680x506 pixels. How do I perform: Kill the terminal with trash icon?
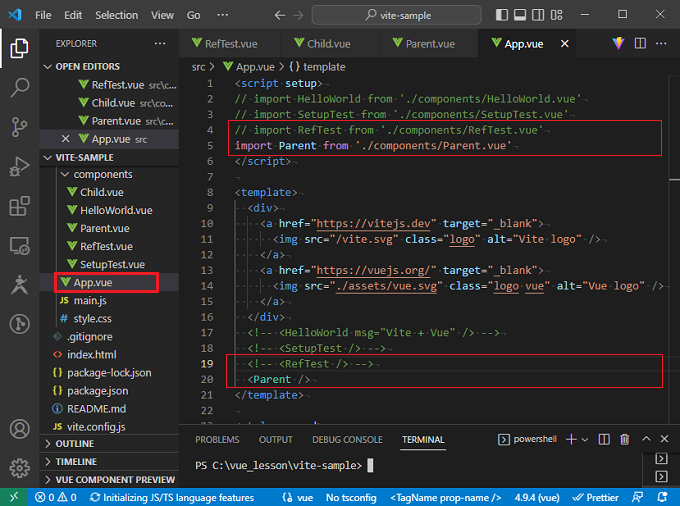coord(624,439)
